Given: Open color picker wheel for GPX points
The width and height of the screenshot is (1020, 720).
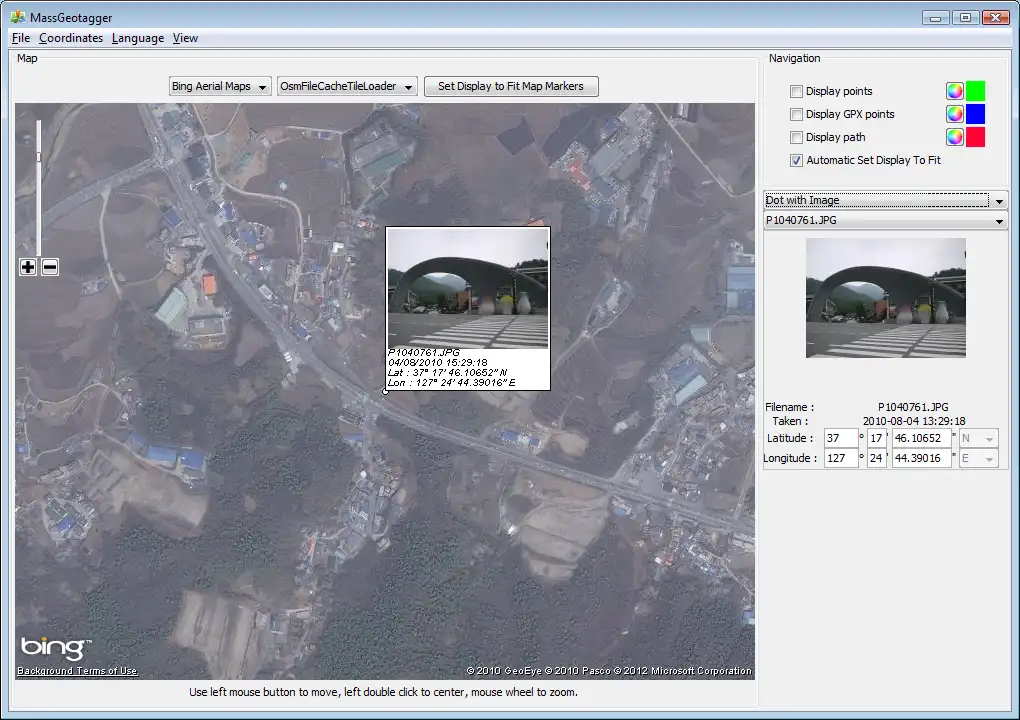Looking at the screenshot, I should [955, 114].
